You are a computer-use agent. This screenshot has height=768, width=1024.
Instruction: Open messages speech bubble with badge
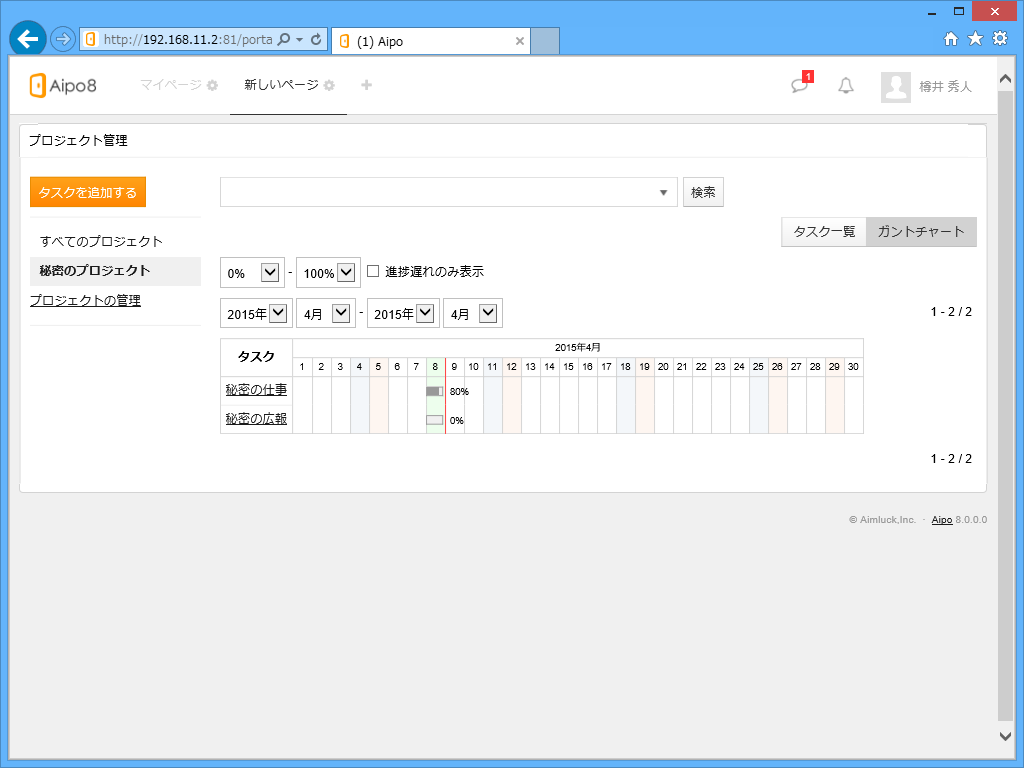click(801, 84)
